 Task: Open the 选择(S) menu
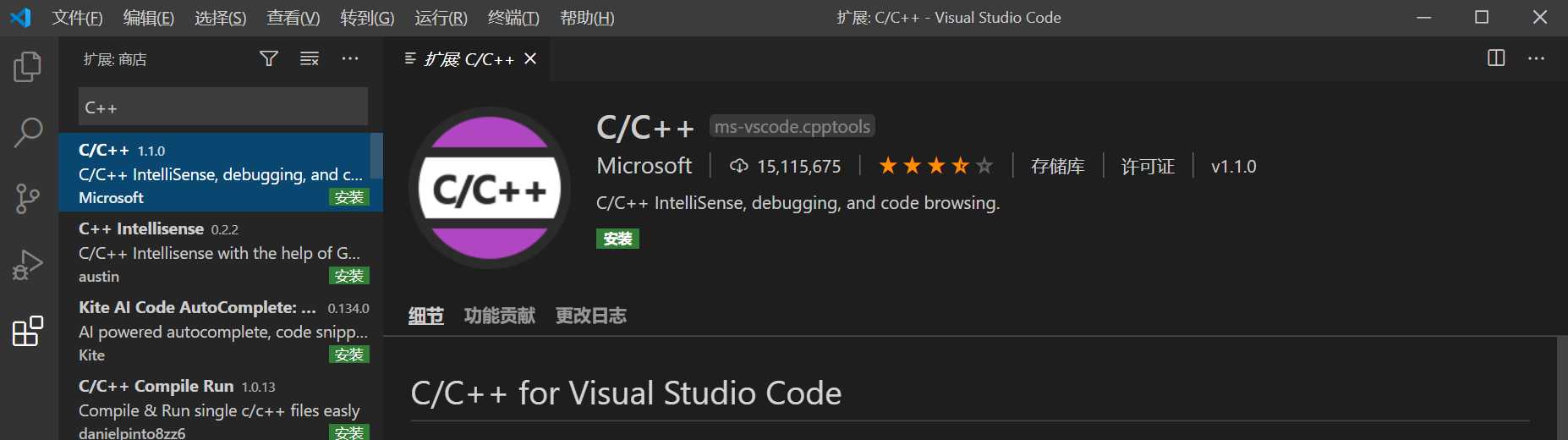(221, 18)
